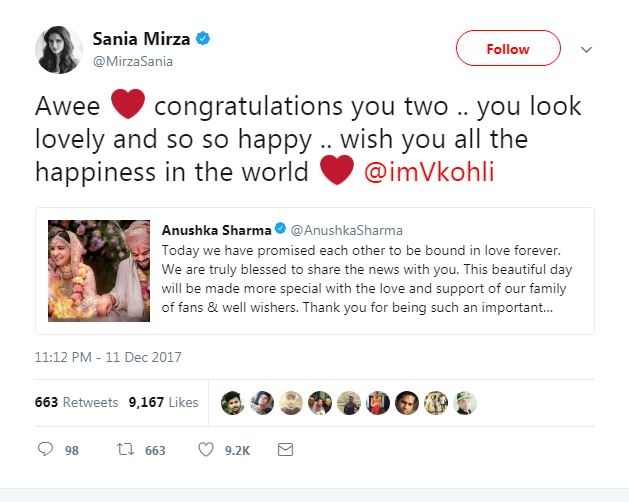View the 9,167 Likes list
The image size is (629, 502).
pos(163,403)
